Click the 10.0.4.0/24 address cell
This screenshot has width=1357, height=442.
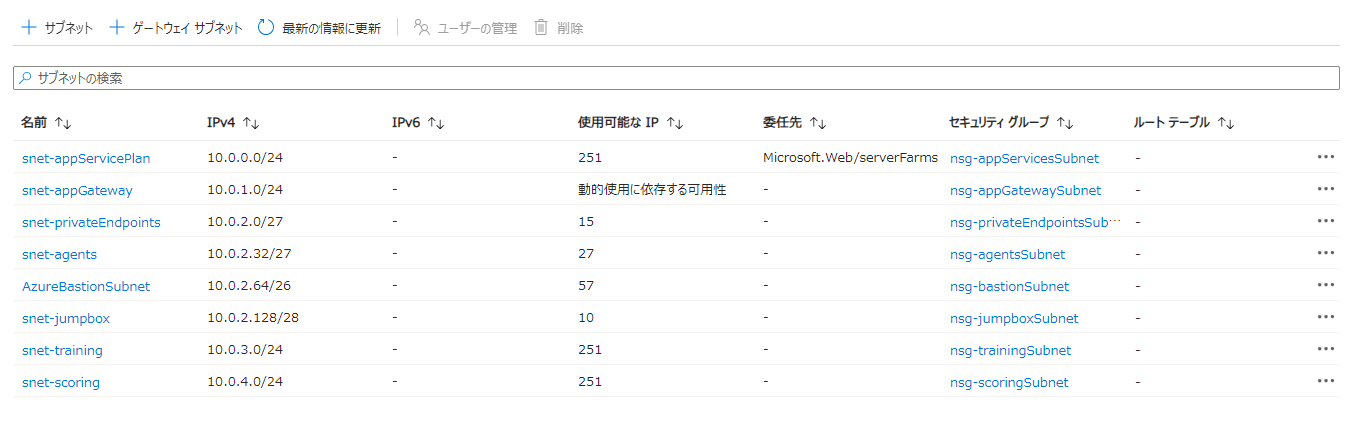coord(245,382)
